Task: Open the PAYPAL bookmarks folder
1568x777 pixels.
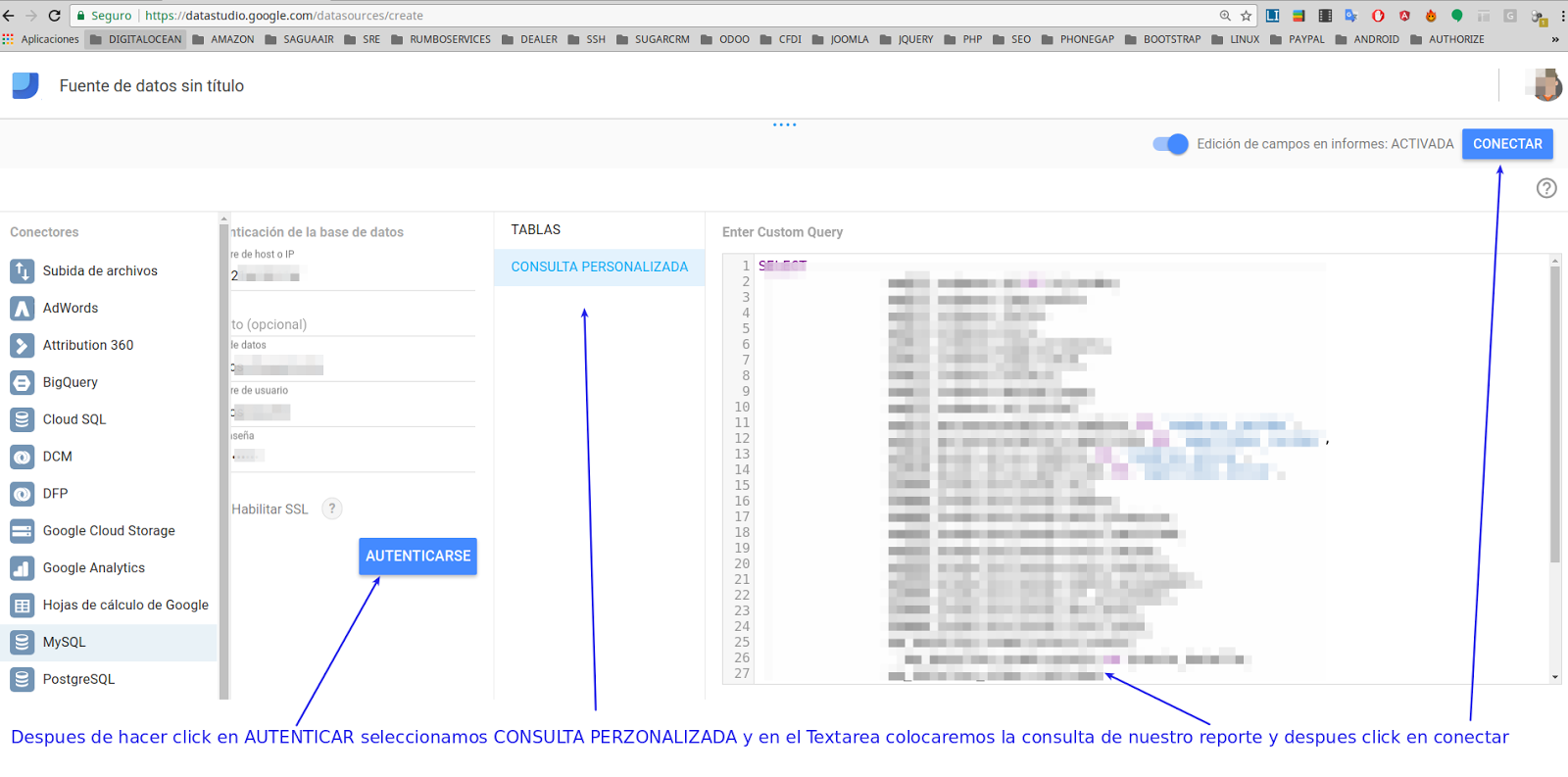Action: [1297, 39]
